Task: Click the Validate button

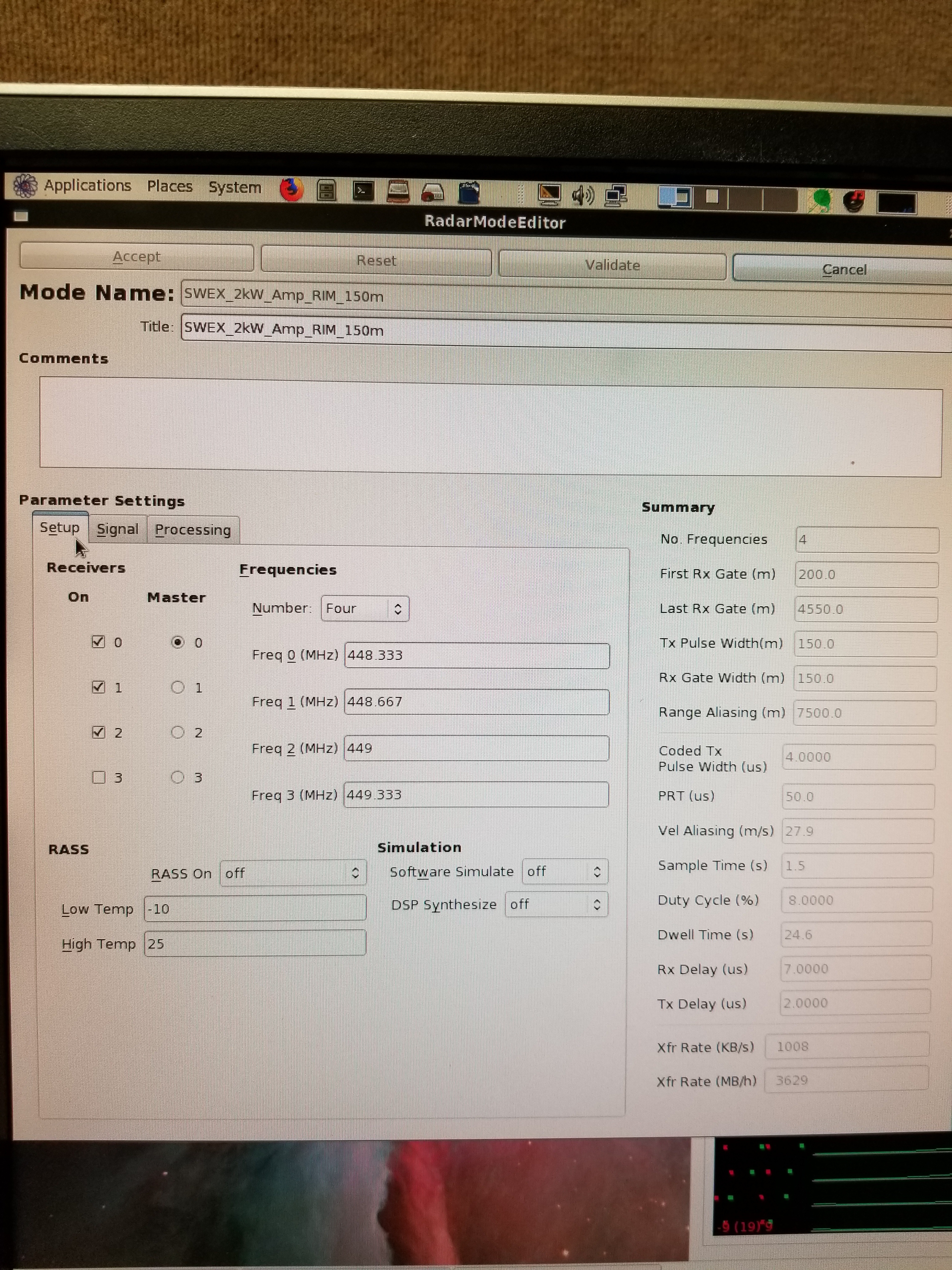Action: [612, 265]
